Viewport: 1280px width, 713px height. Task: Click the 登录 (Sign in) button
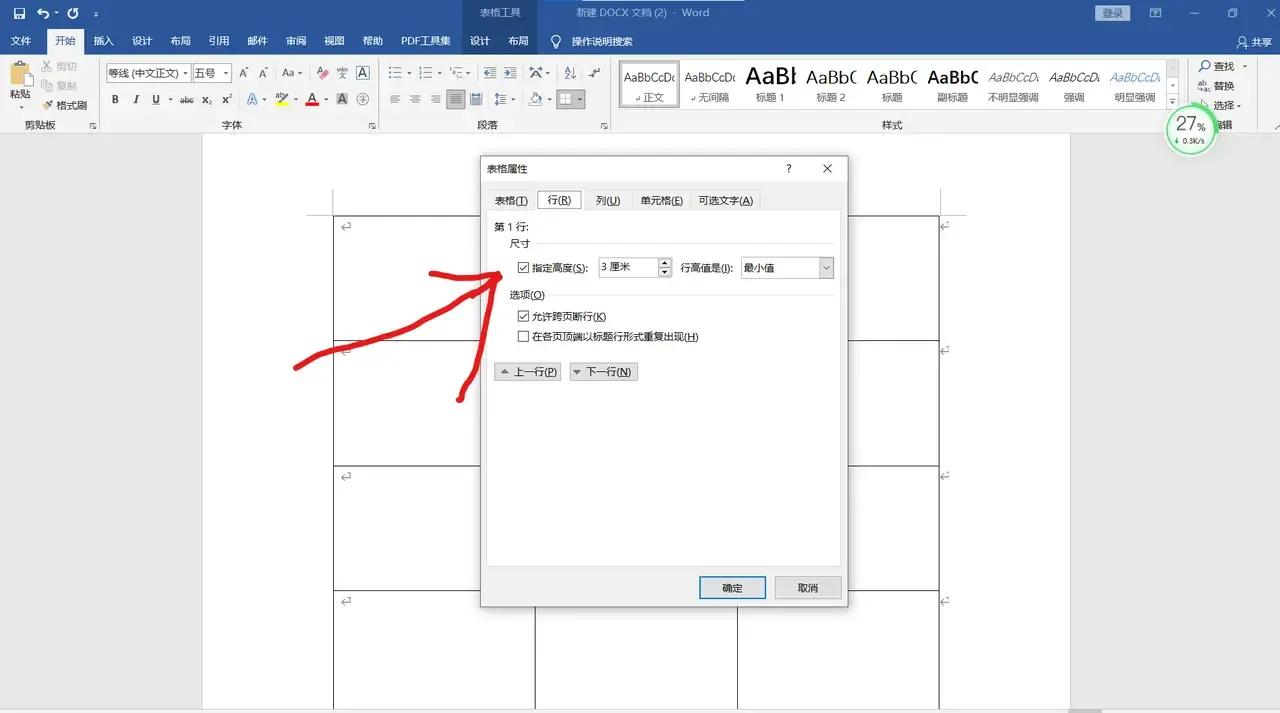tap(1112, 13)
